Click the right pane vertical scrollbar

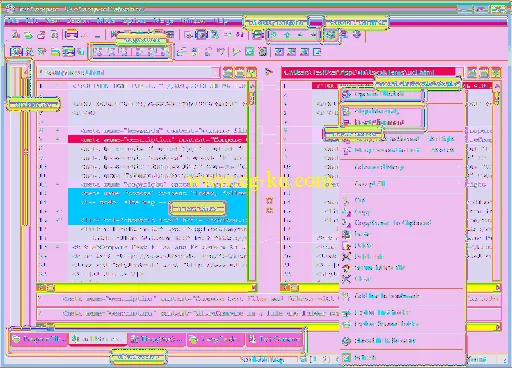point(497,182)
